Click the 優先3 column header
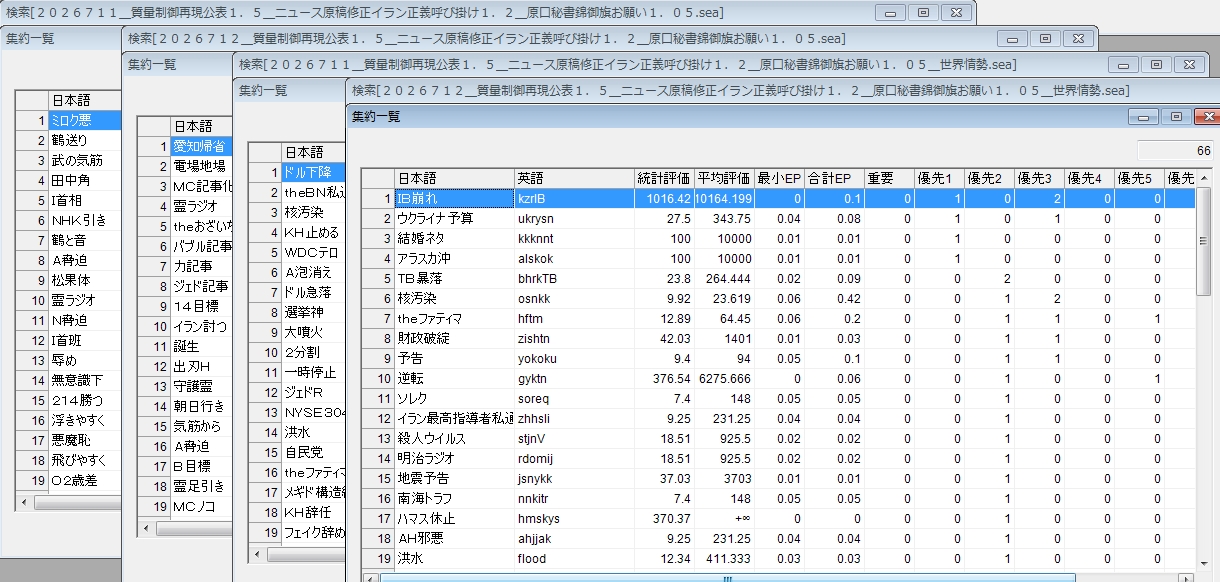This screenshot has width=1220, height=582. (1039, 178)
